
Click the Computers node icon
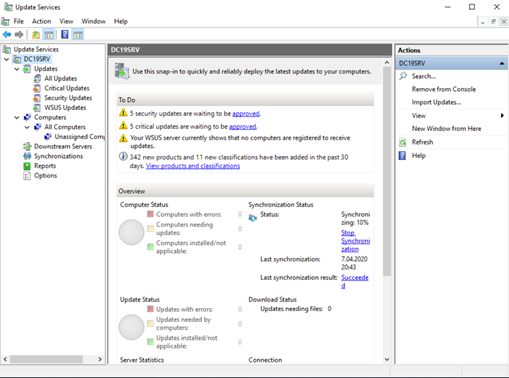27,117
